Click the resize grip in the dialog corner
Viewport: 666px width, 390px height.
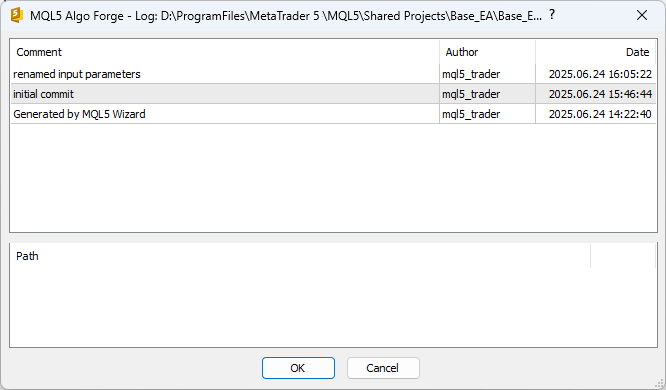pos(660,383)
